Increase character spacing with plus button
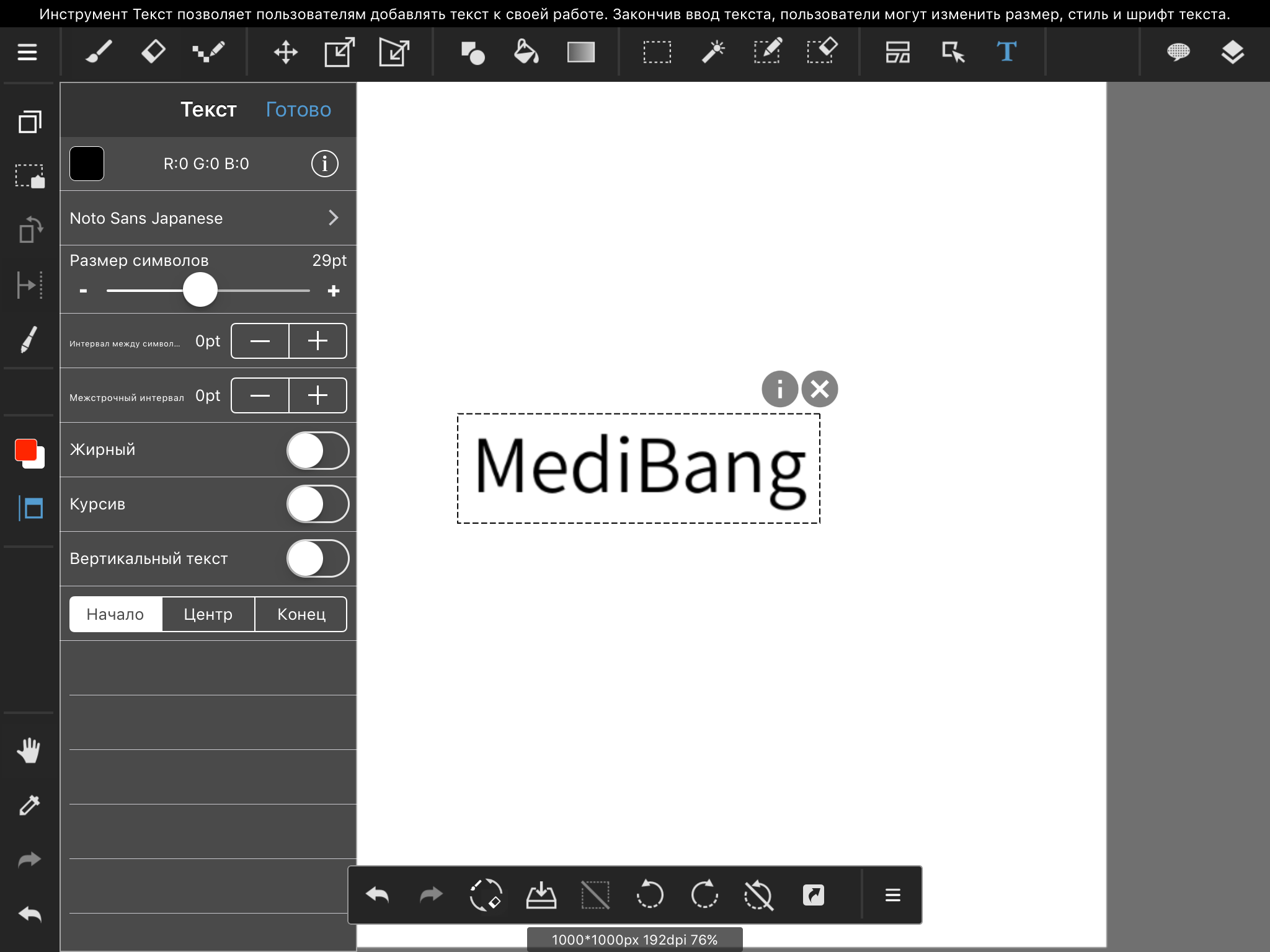 317,341
